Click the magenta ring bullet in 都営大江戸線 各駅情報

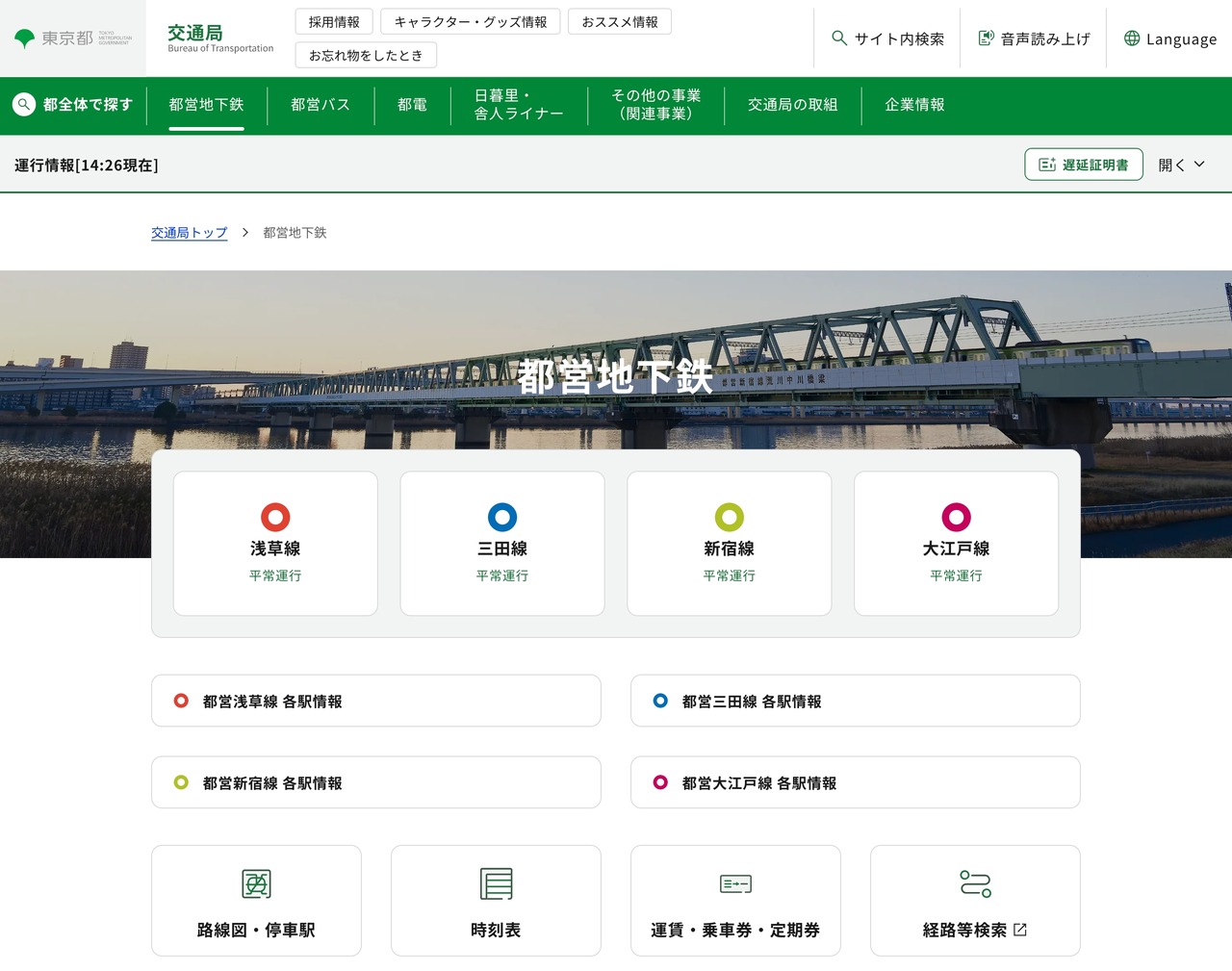[660, 782]
